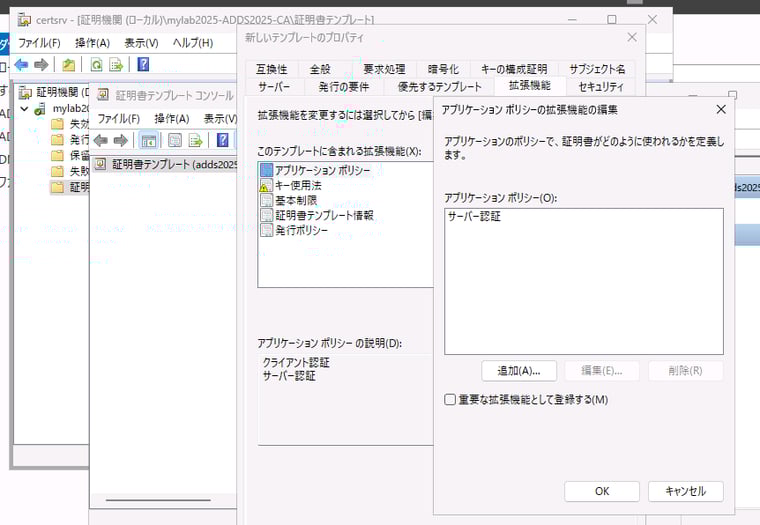
Task: Click 証明書テンプレート コンソール title icon
Action: pyautogui.click(x=103, y=95)
